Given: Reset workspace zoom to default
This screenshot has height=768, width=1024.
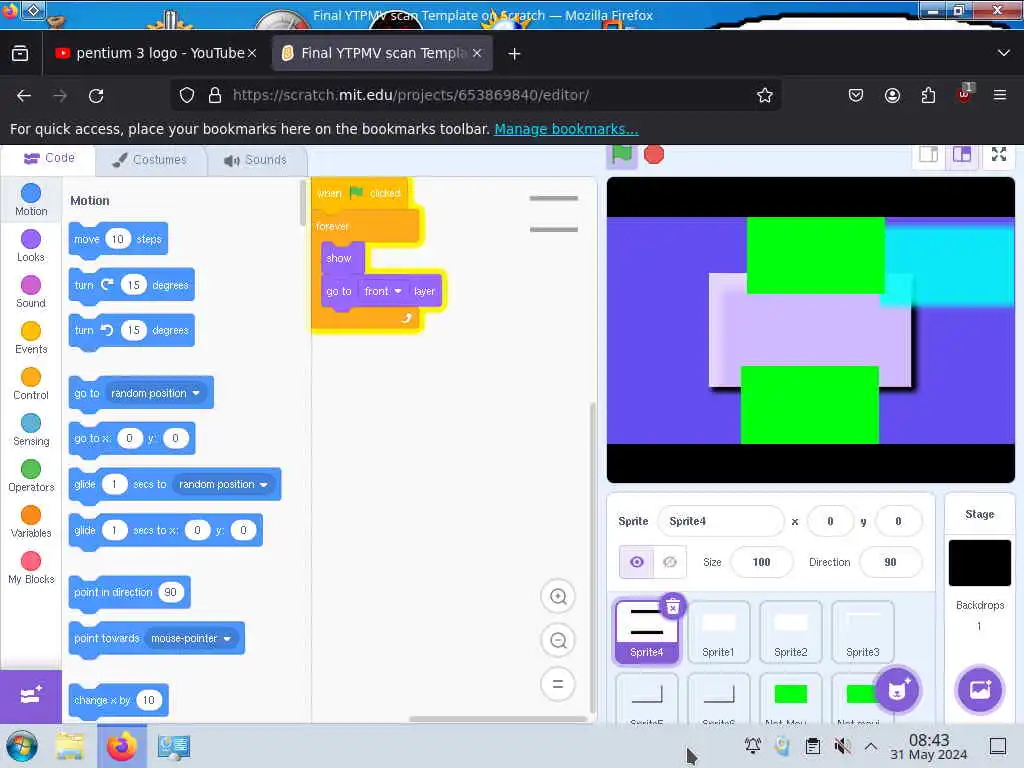Looking at the screenshot, I should click(x=558, y=684).
